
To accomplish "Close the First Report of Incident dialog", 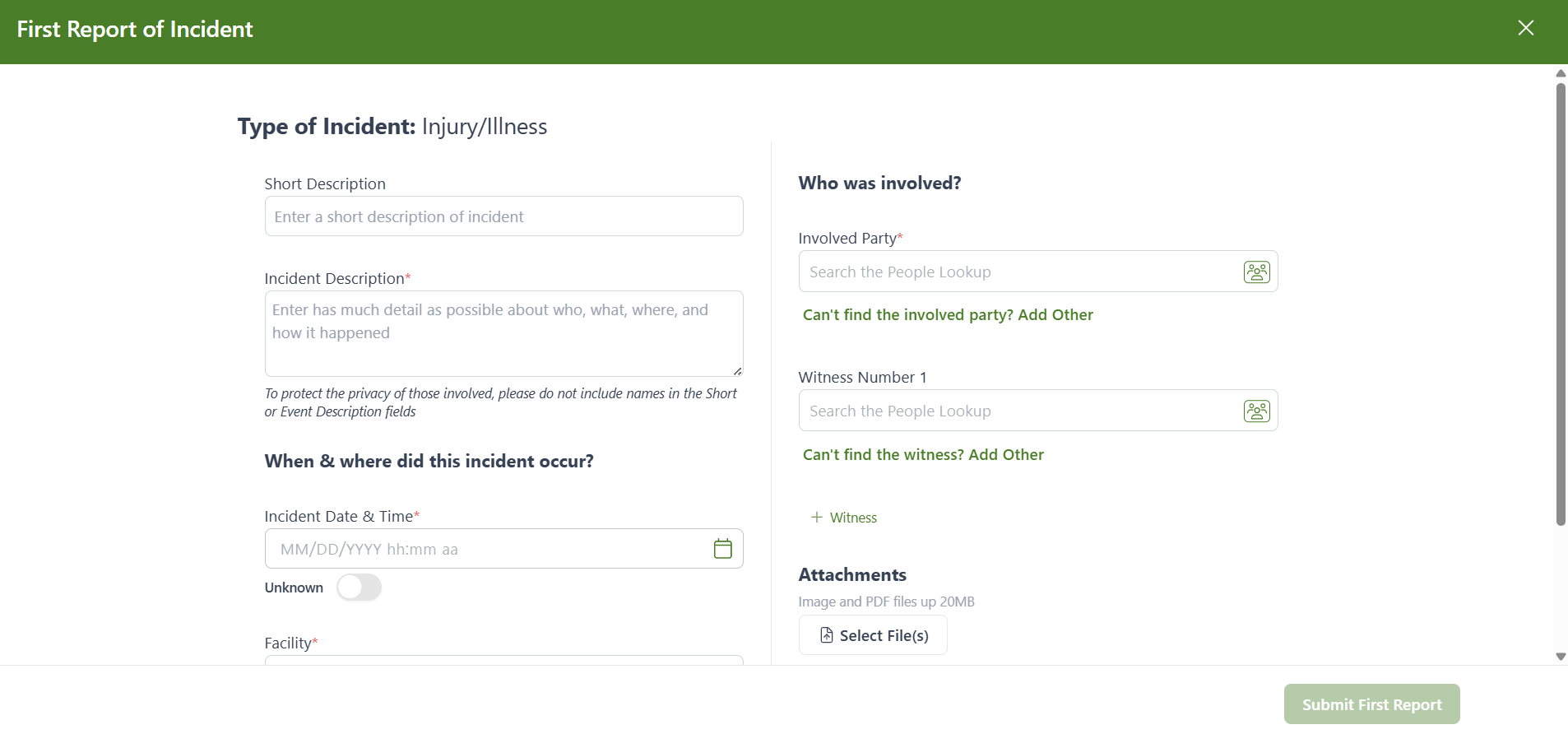I will (x=1525, y=28).
